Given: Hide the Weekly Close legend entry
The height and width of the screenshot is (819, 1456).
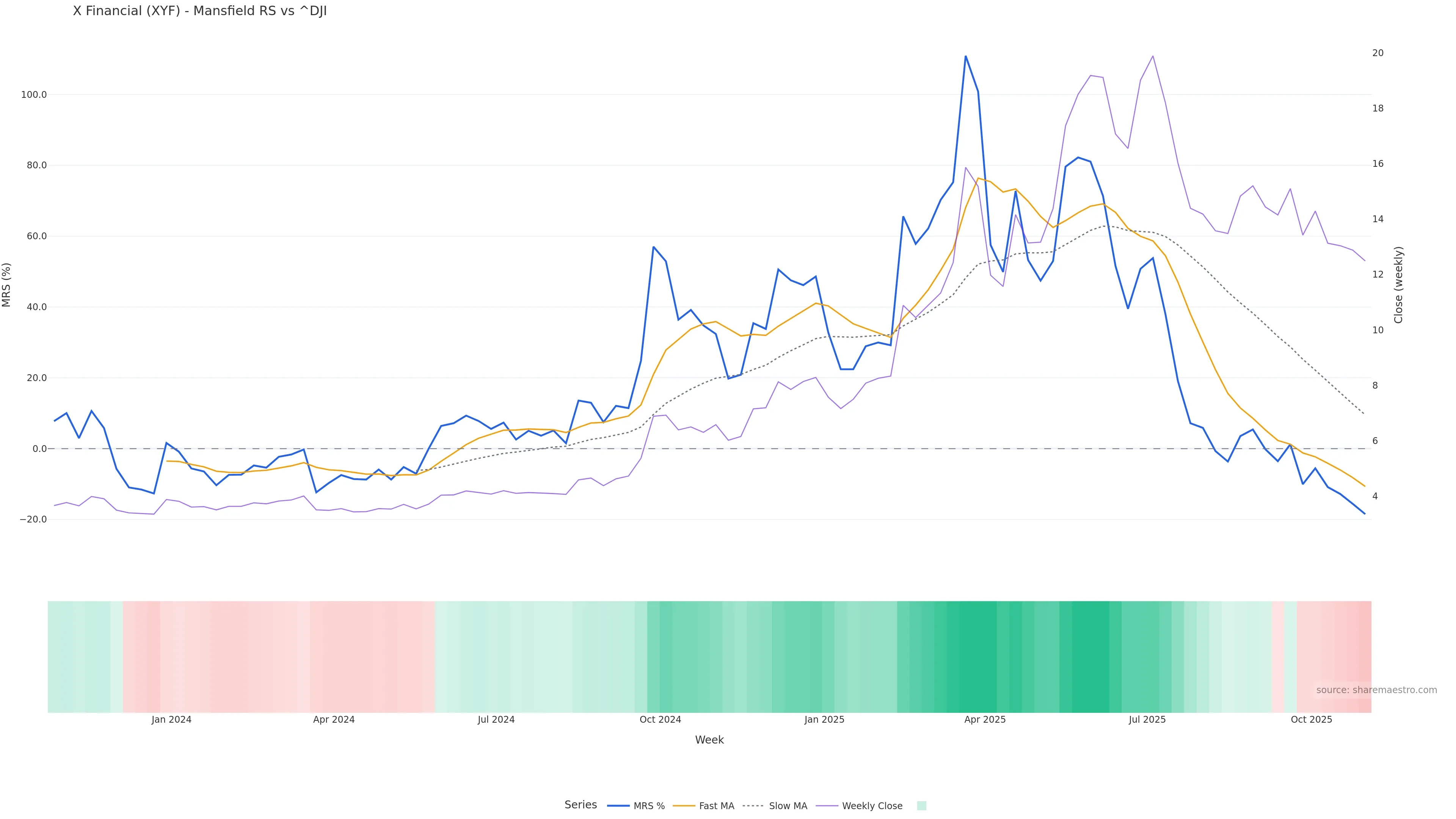Looking at the screenshot, I should point(872,806).
